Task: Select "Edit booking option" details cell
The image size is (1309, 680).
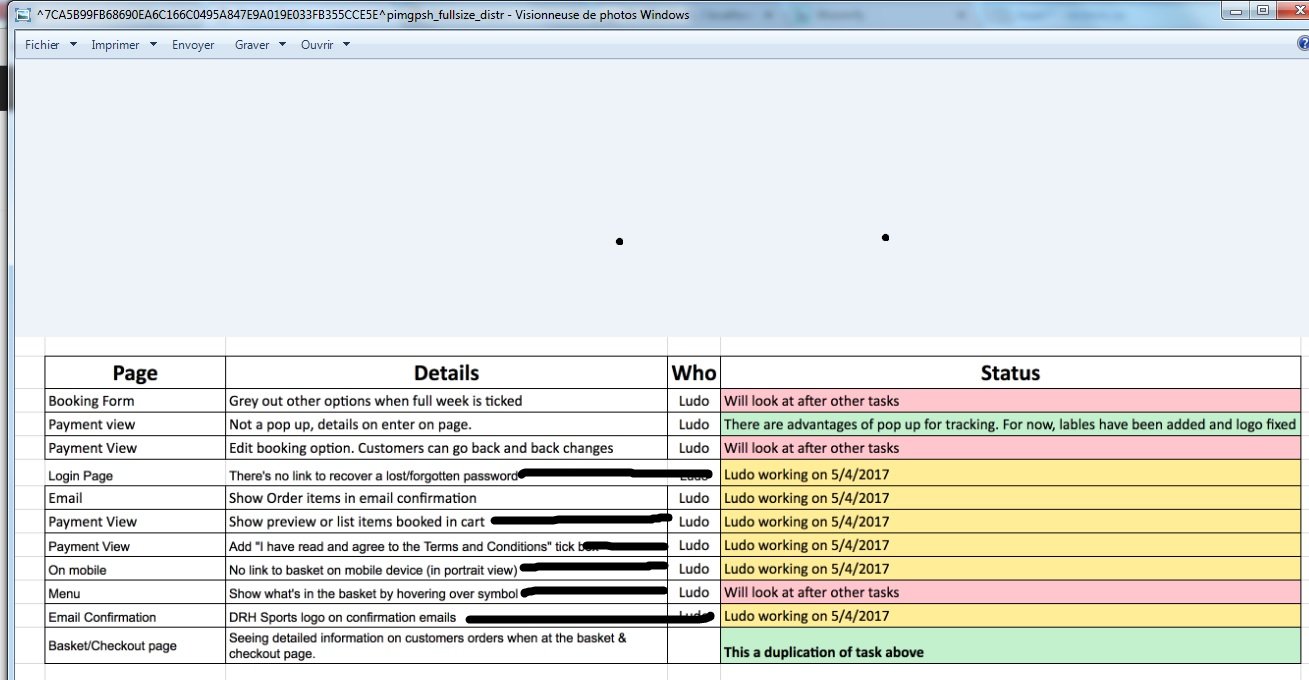Action: point(446,448)
